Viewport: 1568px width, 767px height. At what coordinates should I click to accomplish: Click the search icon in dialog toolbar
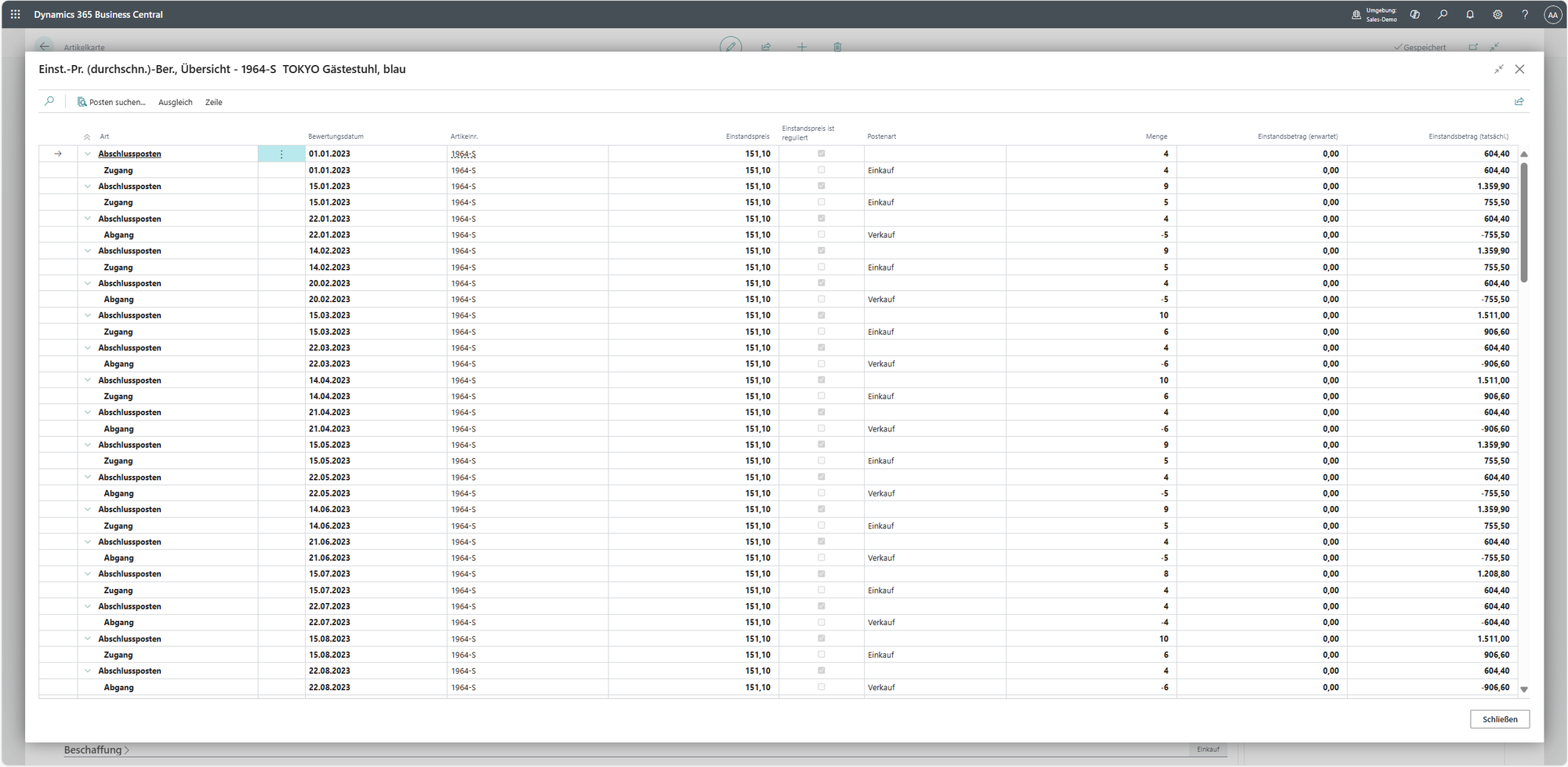pyautogui.click(x=49, y=102)
